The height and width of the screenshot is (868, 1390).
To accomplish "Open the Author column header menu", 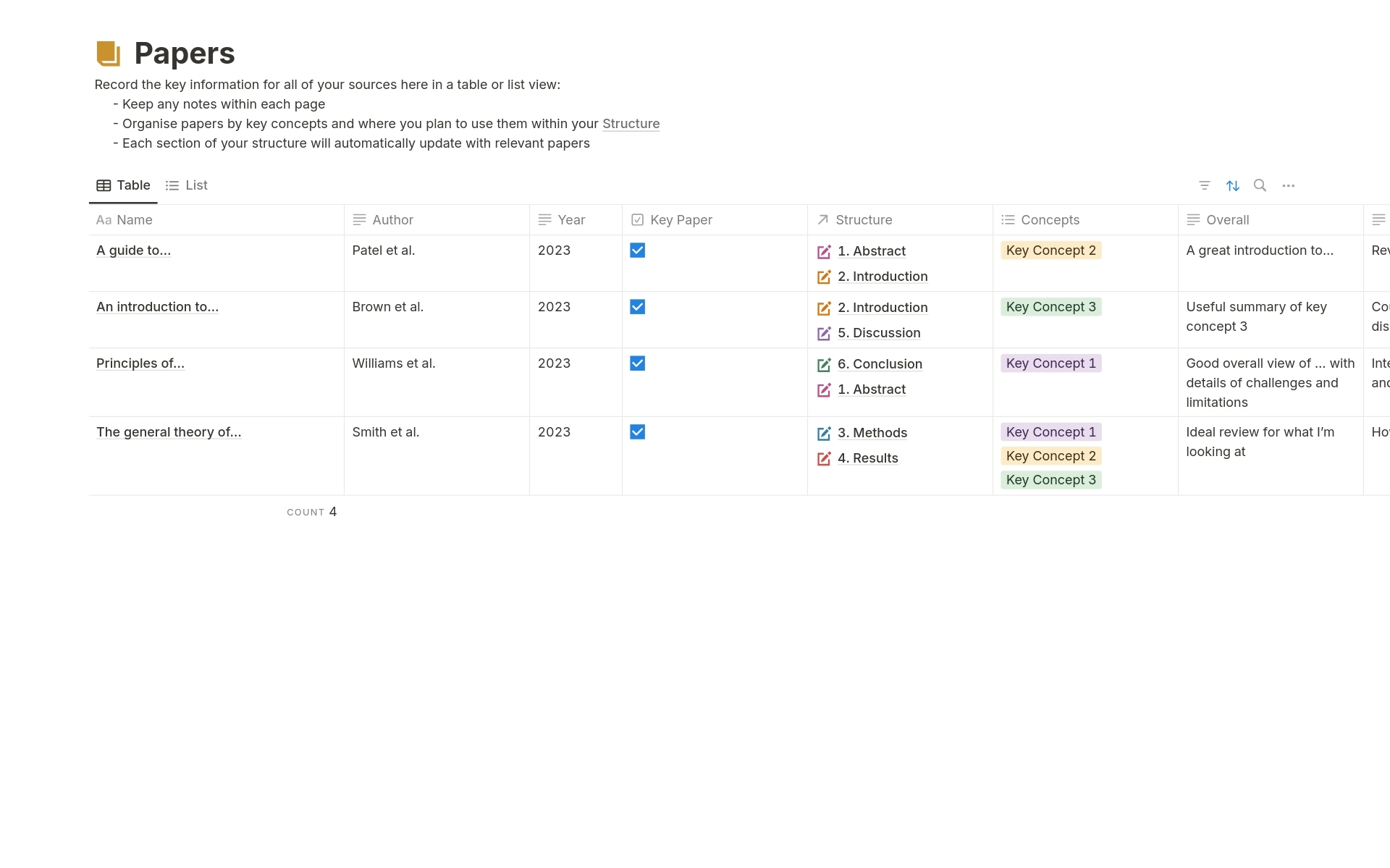I will (437, 220).
